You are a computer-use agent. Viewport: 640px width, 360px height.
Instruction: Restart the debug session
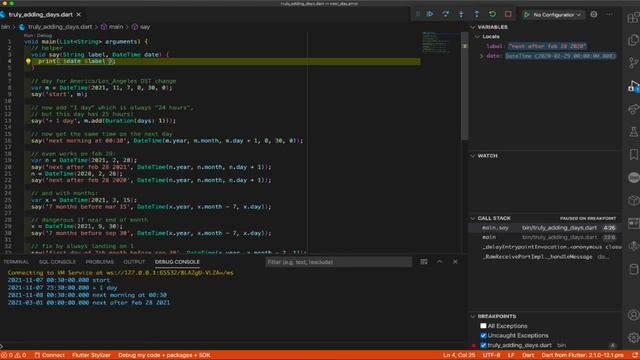(492, 14)
